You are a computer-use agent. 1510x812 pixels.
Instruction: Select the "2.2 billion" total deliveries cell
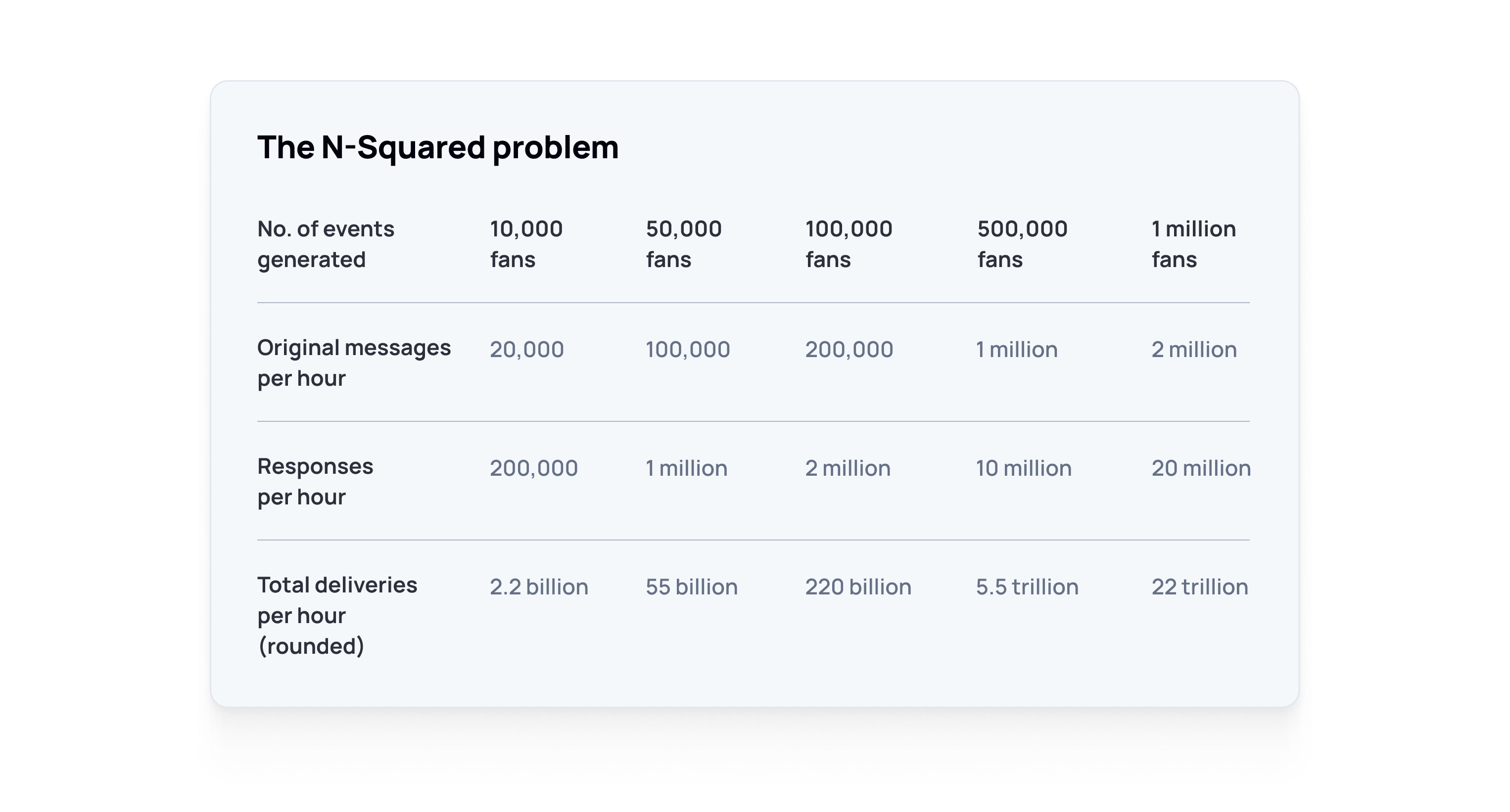point(539,586)
